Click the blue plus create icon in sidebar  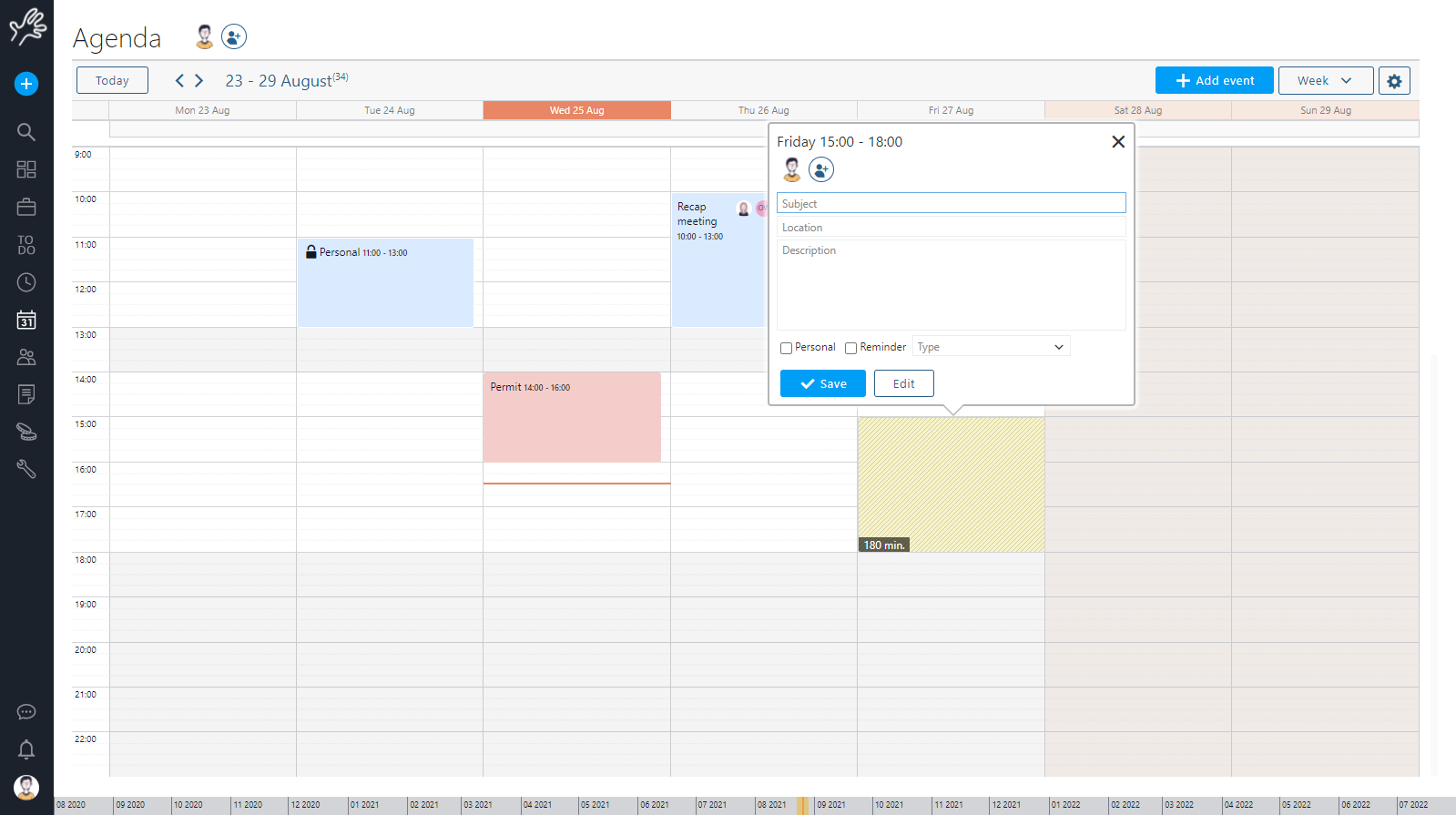(x=26, y=84)
